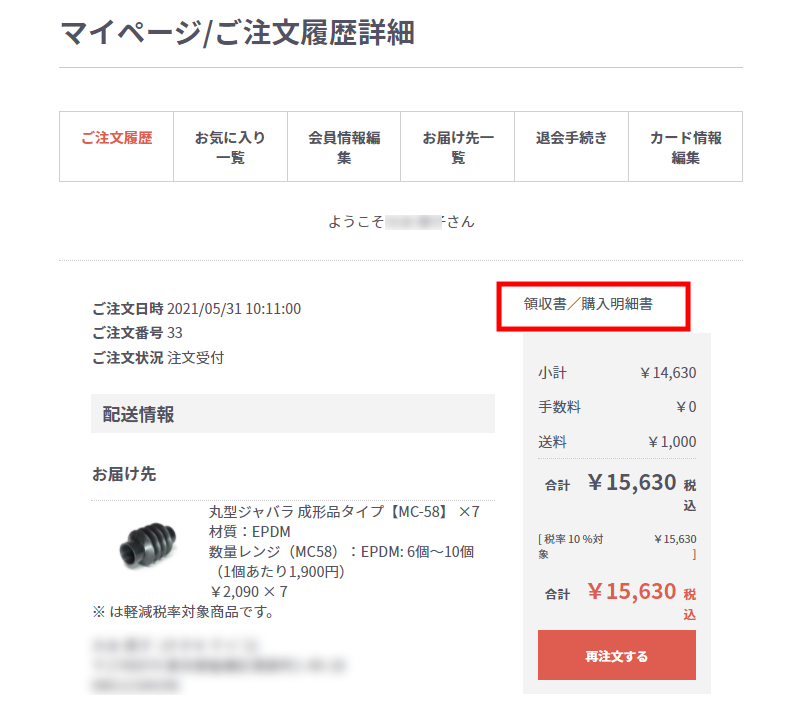Click the お届け先 heading

click(x=124, y=474)
